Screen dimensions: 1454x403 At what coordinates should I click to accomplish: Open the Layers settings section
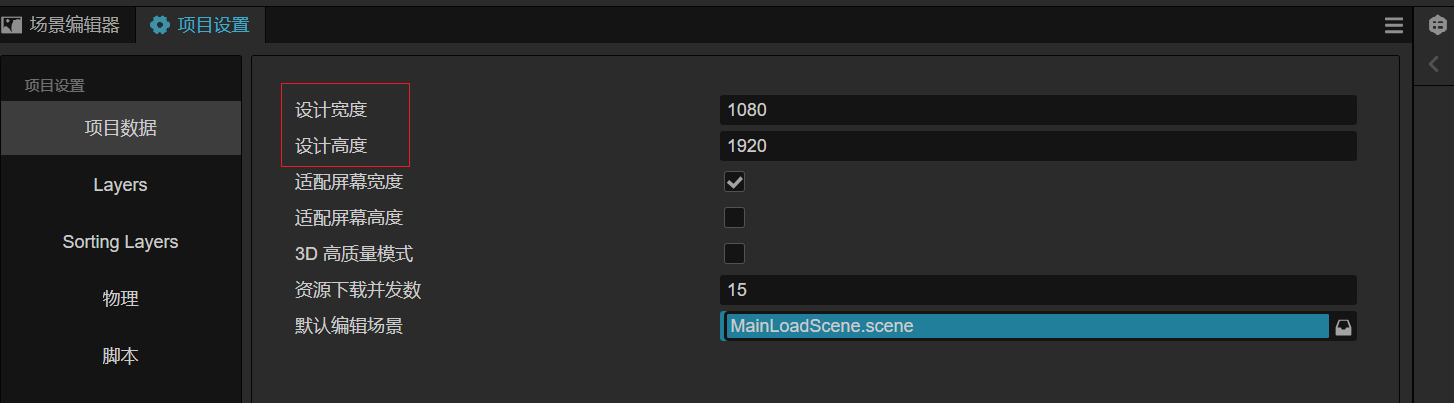tap(120, 185)
